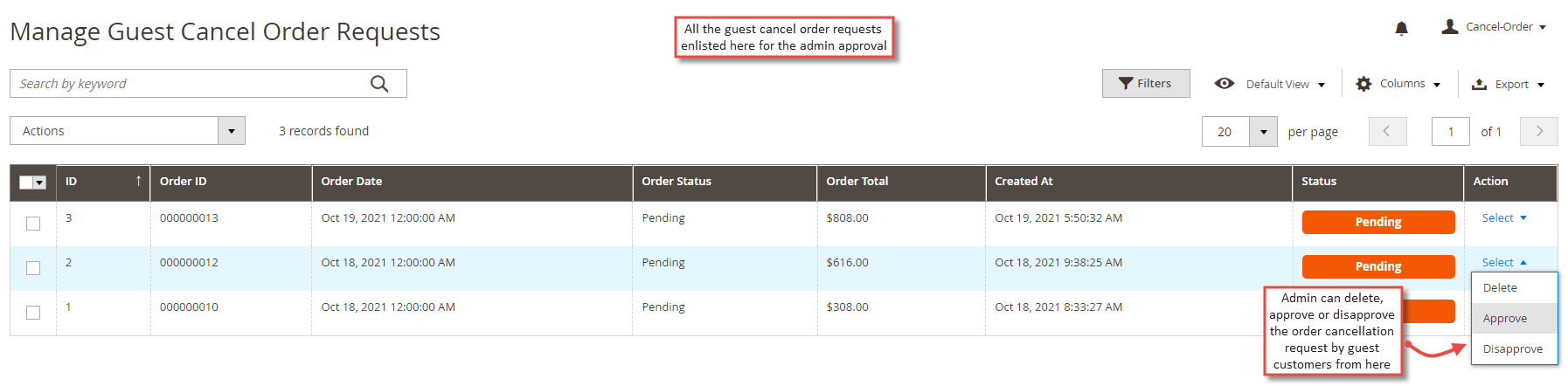
Task: Open the Actions dropdown
Action: (128, 131)
